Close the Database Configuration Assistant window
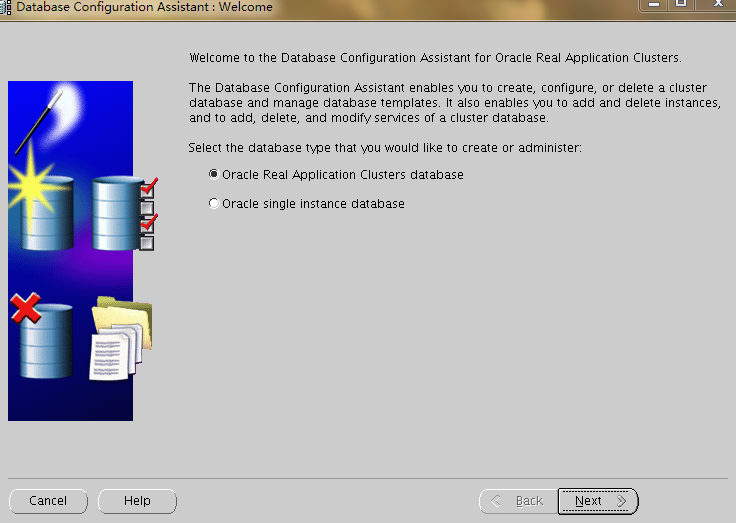 [718, 4]
